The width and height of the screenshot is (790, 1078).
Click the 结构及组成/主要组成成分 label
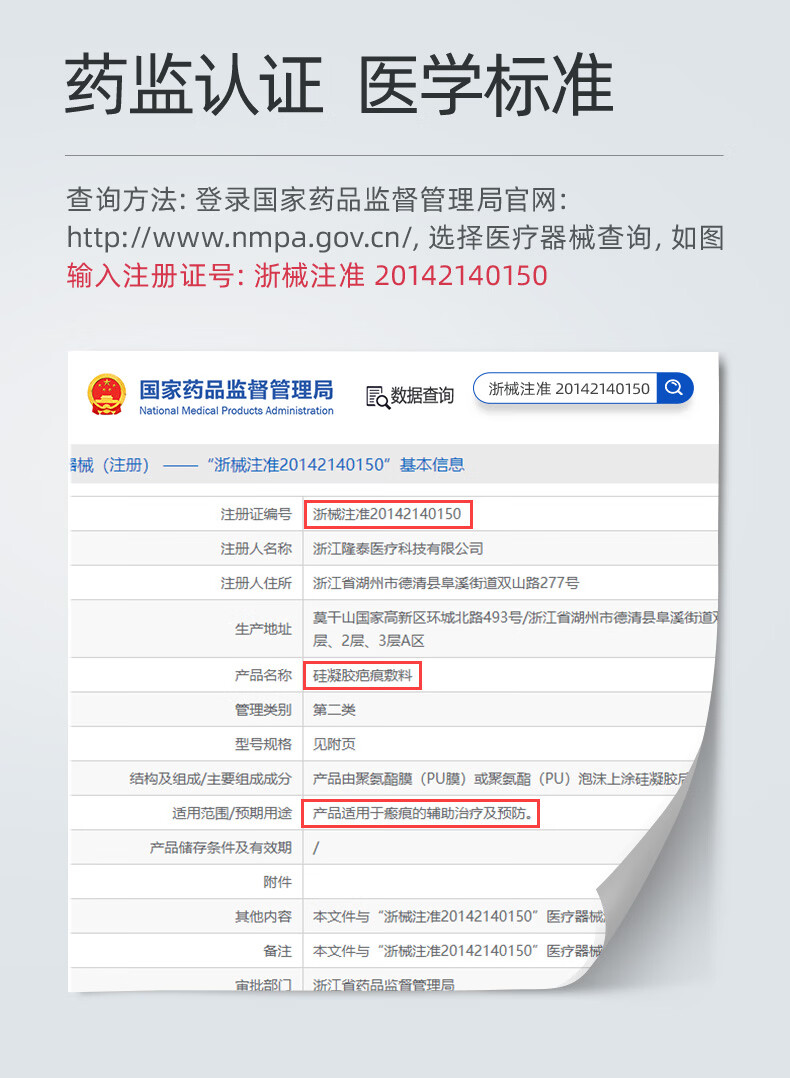[210, 779]
